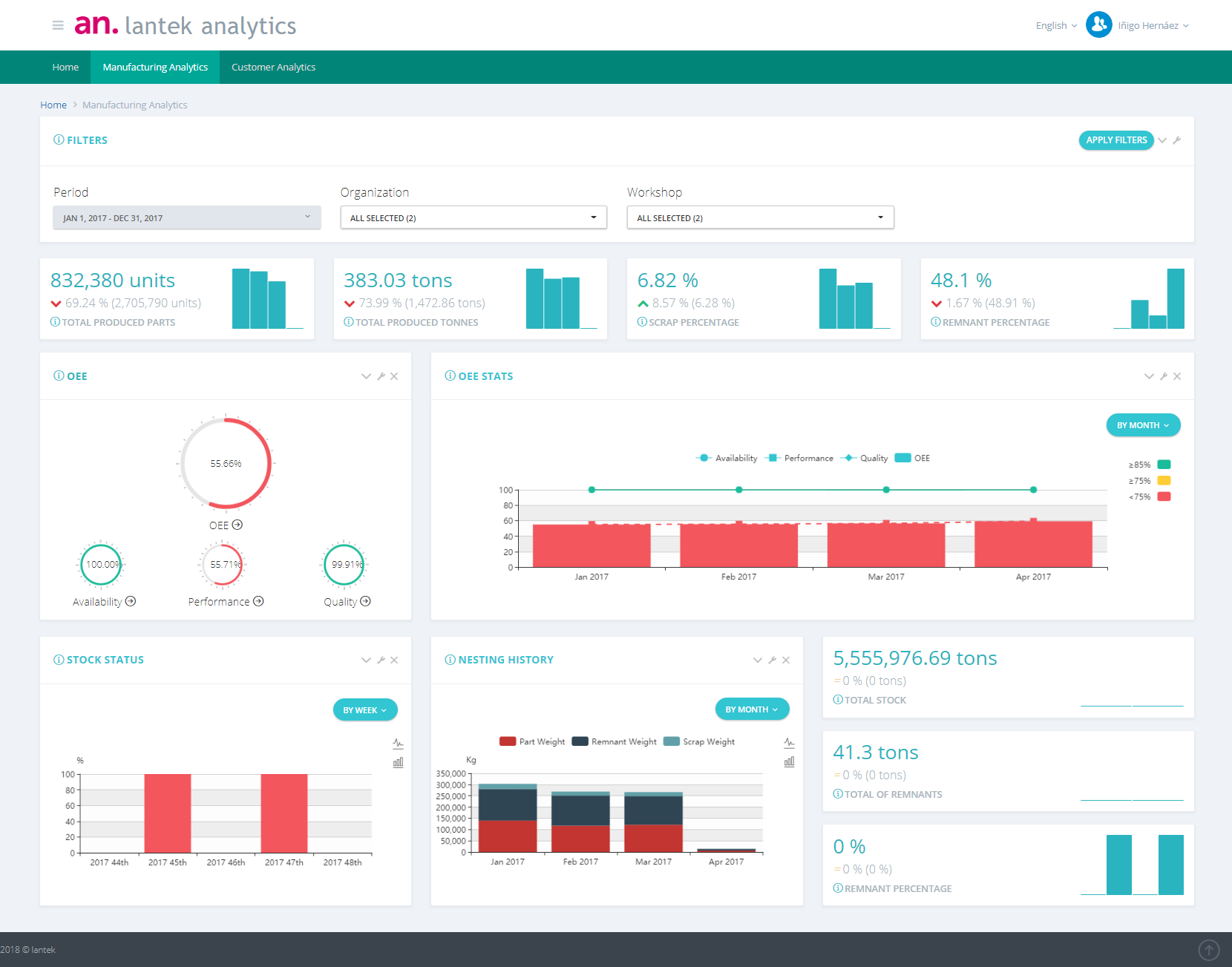Switch to Customer Analytics tab
Image resolution: width=1232 pixels, height=967 pixels.
click(x=273, y=67)
